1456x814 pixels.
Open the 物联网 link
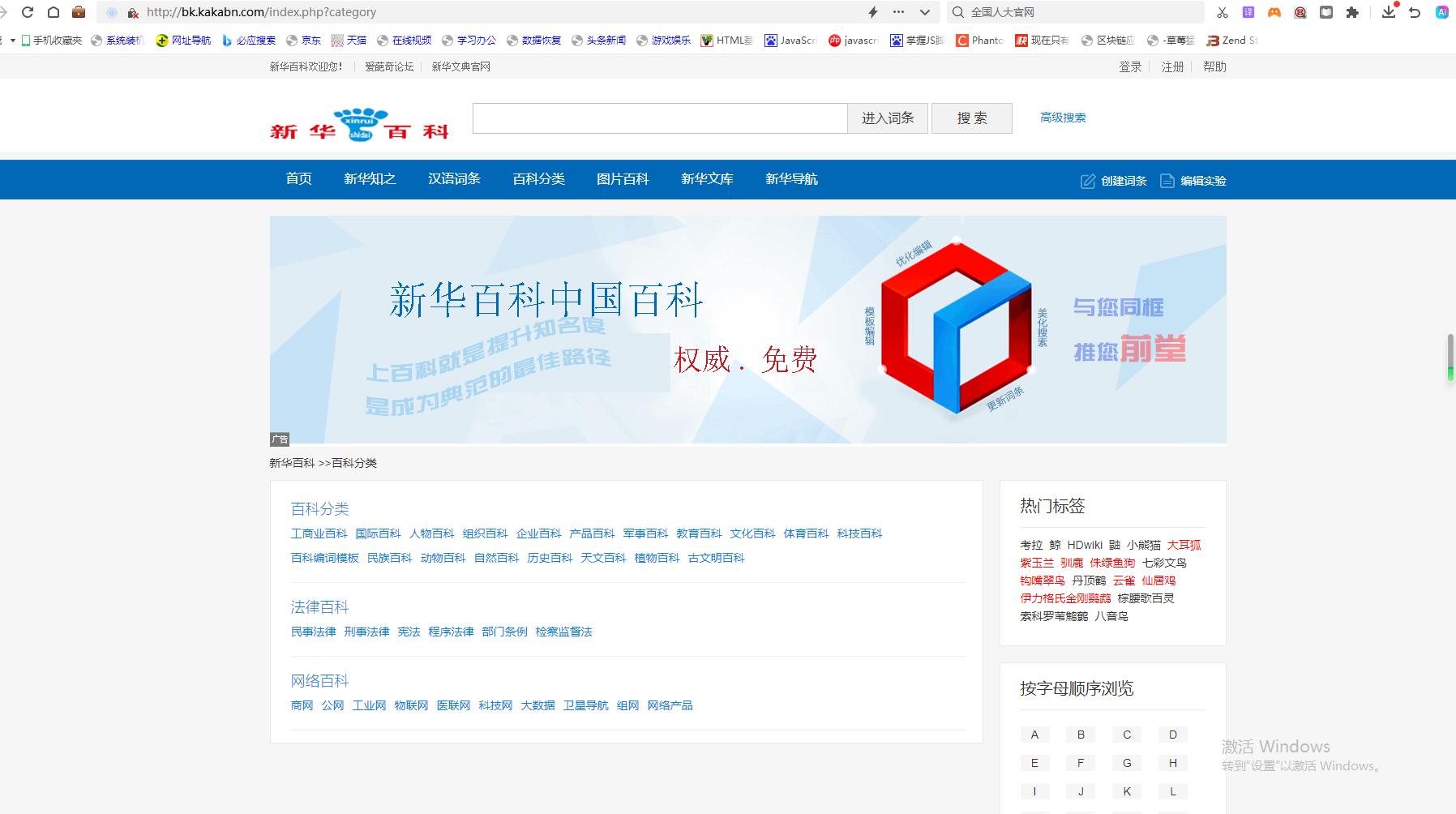point(411,705)
